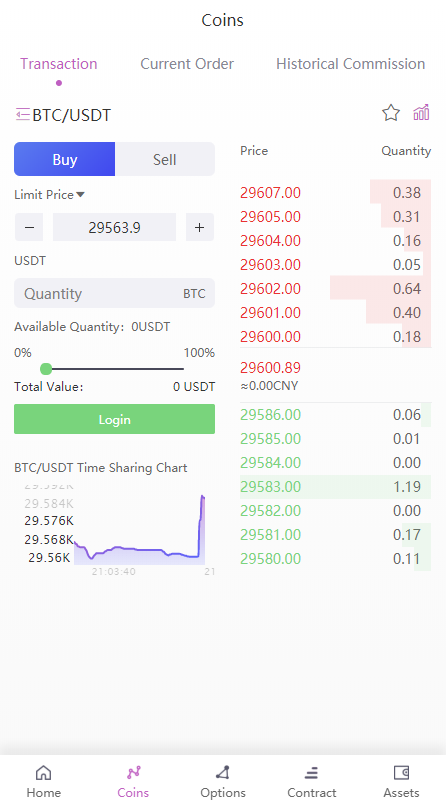Image resolution: width=446 pixels, height=803 pixels.
Task: Open Historical Commission tab
Action: (350, 64)
